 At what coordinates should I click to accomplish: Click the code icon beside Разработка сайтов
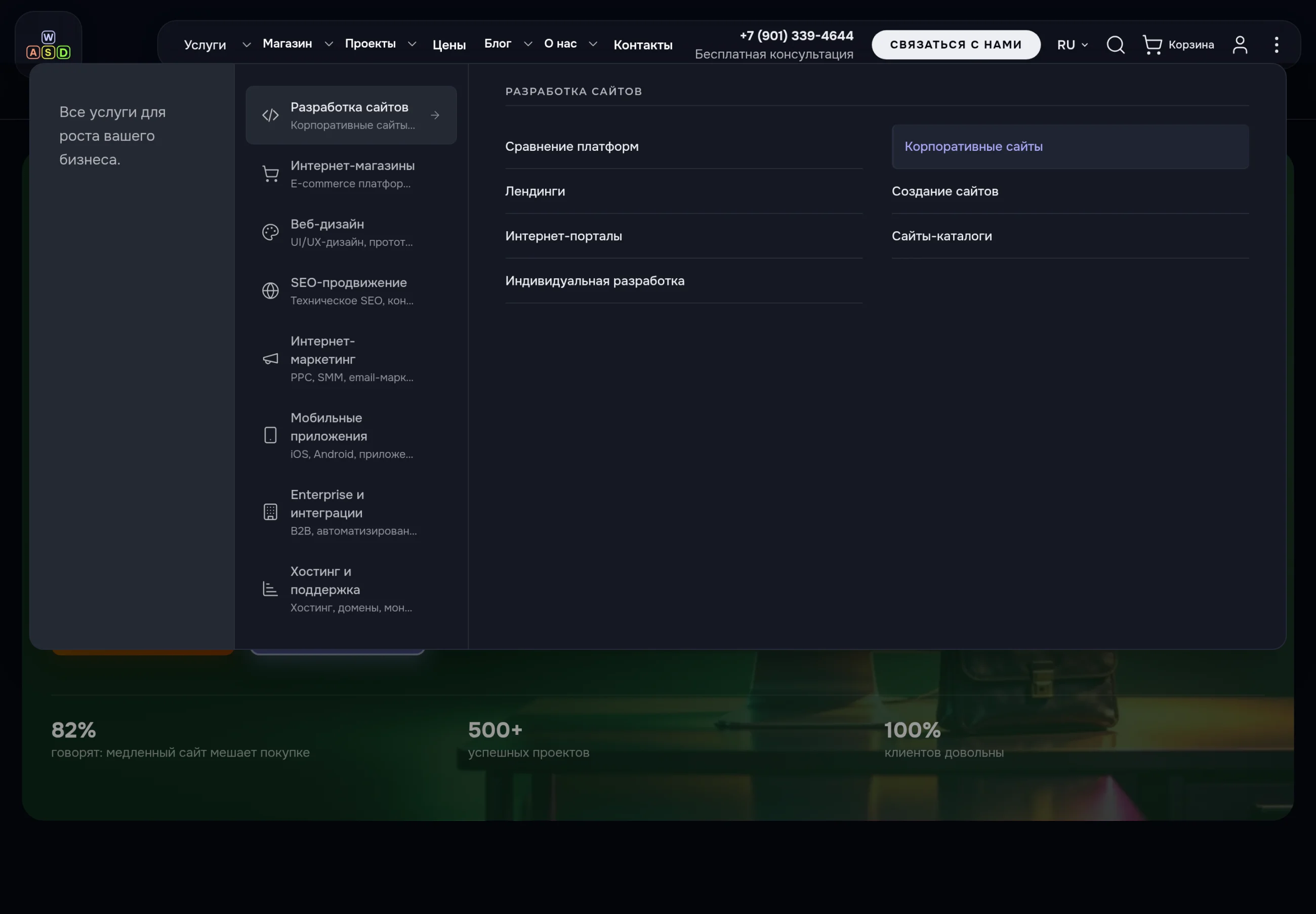[270, 115]
